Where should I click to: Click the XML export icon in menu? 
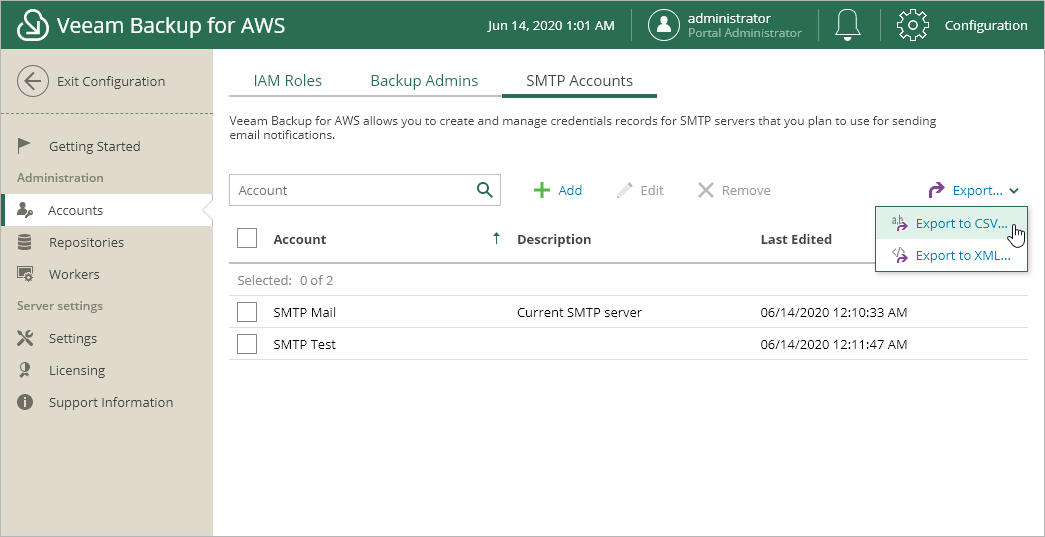click(x=900, y=255)
